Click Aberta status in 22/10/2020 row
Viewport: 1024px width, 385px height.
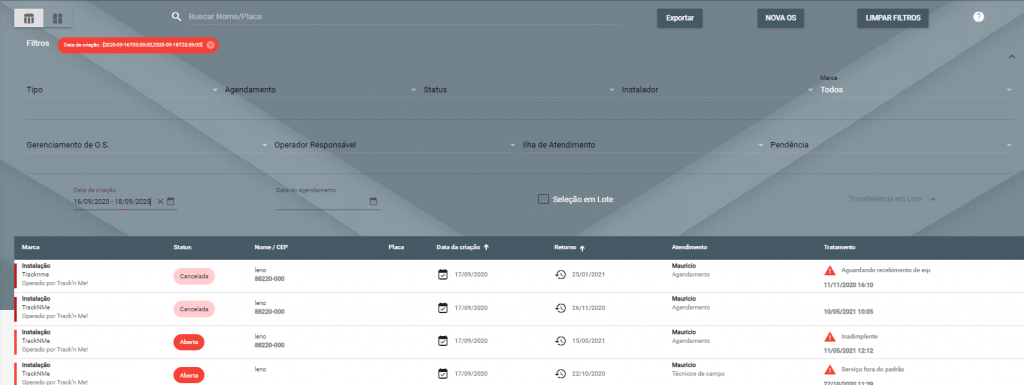coord(189,375)
